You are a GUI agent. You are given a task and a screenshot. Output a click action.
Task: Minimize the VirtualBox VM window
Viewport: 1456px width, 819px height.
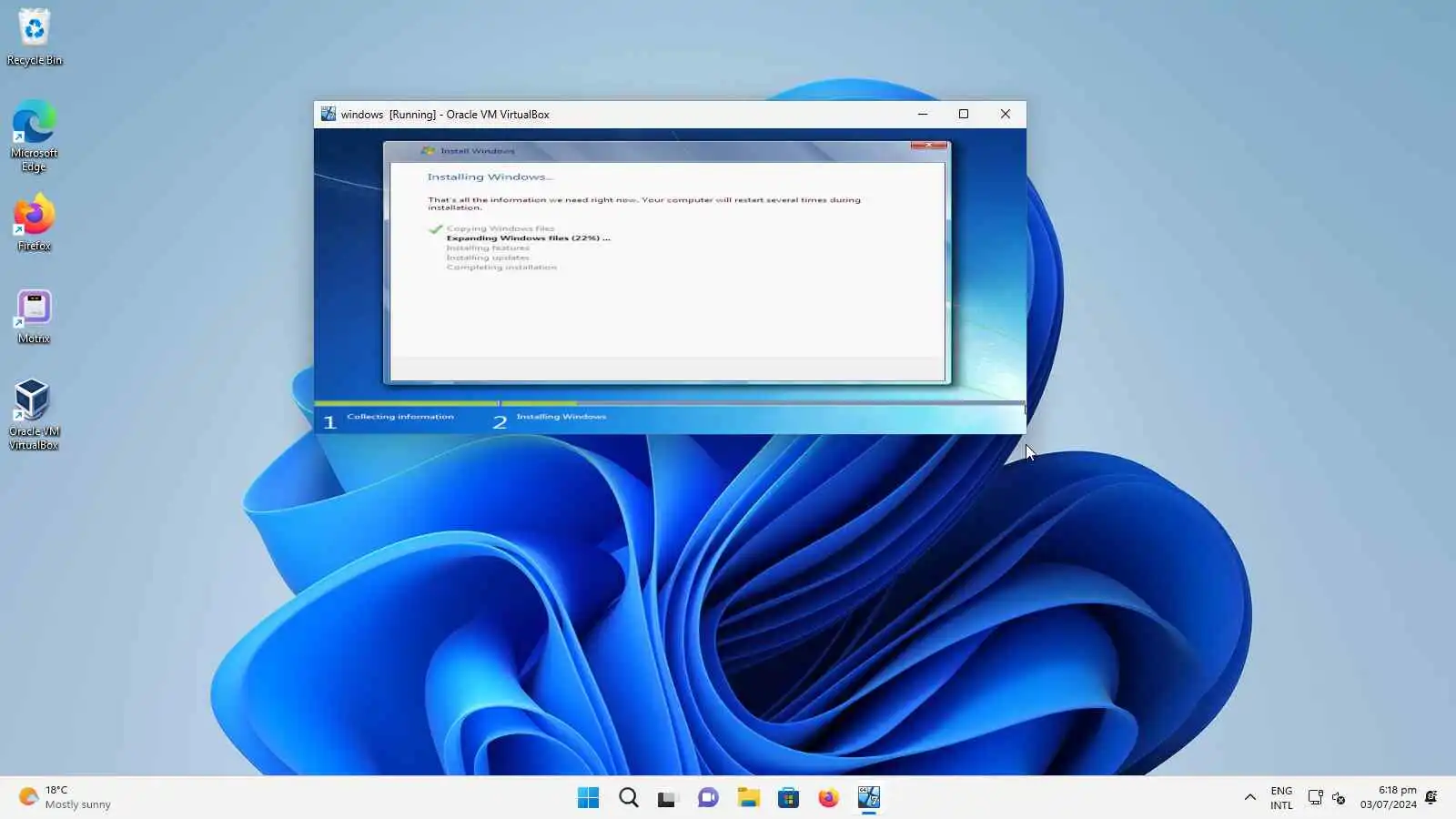pyautogui.click(x=923, y=114)
